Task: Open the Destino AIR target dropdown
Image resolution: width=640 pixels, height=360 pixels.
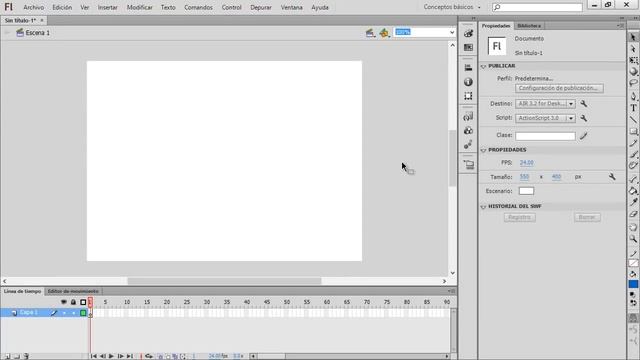Action: point(545,104)
